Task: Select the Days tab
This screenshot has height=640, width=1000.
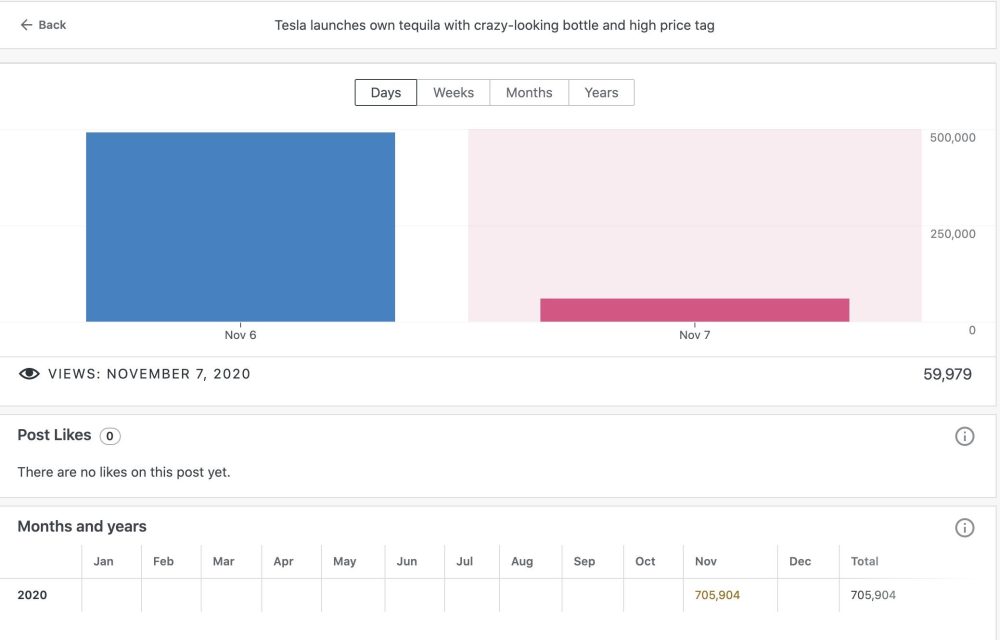Action: coord(386,92)
